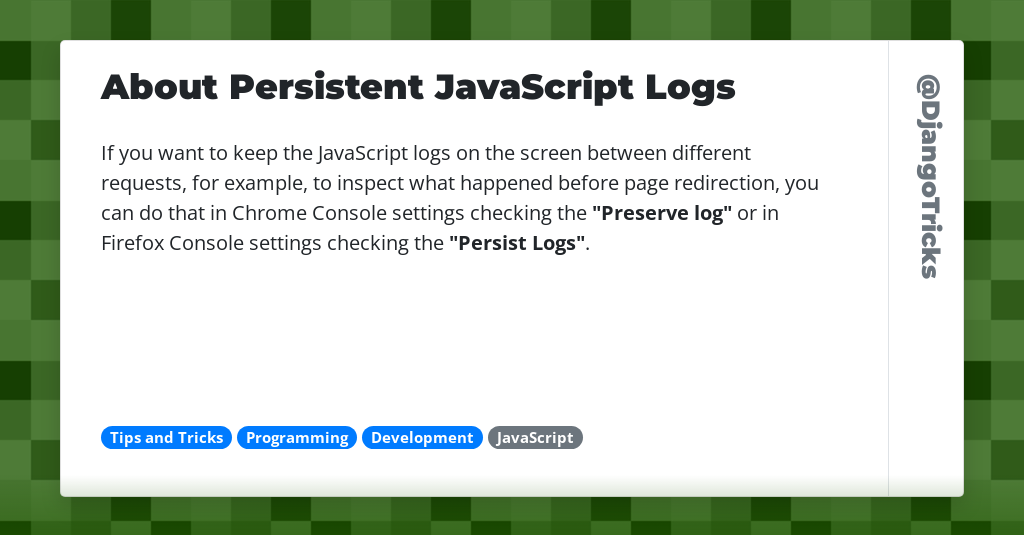Click the bold "Persist Logs" text
The height and width of the screenshot is (535, 1024).
517,243
